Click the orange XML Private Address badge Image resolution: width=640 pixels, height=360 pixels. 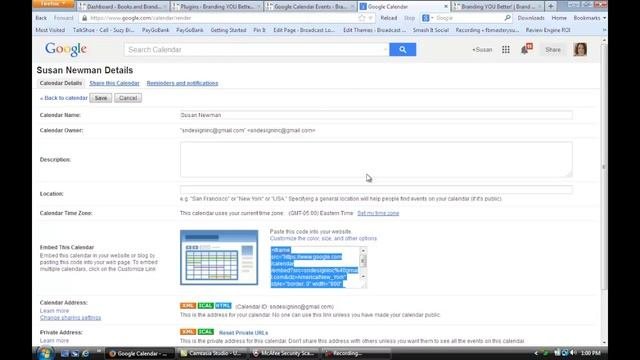(x=188, y=332)
